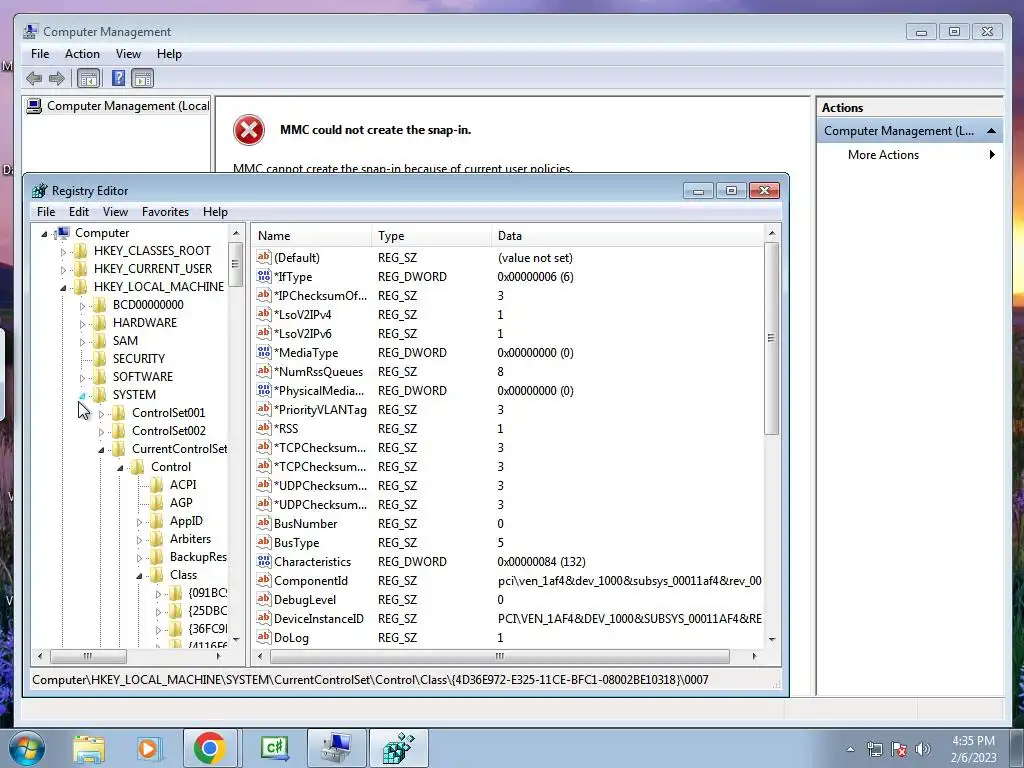Click the registry values vertical scrollbar thumb

[x=771, y=338]
